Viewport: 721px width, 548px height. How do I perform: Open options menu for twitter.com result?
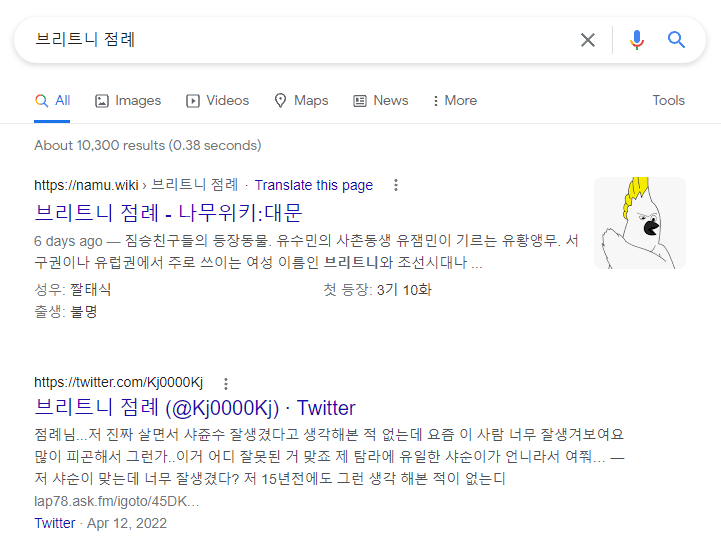[x=225, y=383]
